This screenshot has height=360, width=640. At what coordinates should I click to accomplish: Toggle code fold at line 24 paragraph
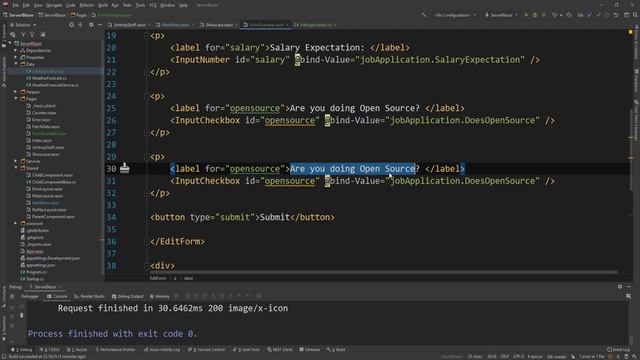pyautogui.click(x=147, y=96)
